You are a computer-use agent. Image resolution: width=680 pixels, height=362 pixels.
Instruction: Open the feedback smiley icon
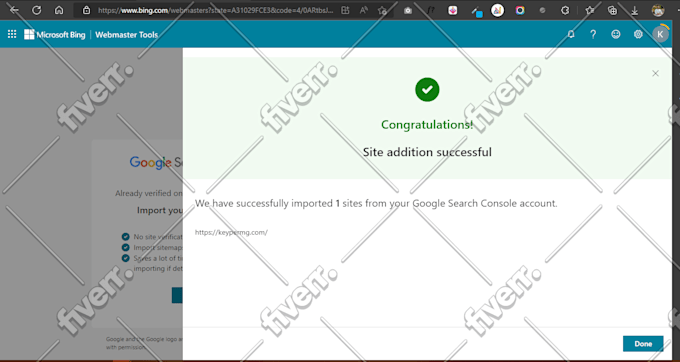[x=615, y=34]
